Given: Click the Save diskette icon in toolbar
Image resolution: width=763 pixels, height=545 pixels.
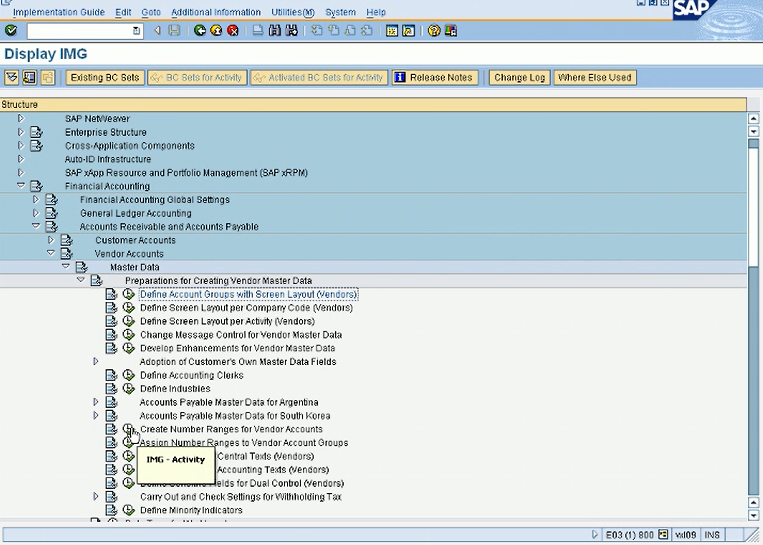Looking at the screenshot, I should coord(174,31).
